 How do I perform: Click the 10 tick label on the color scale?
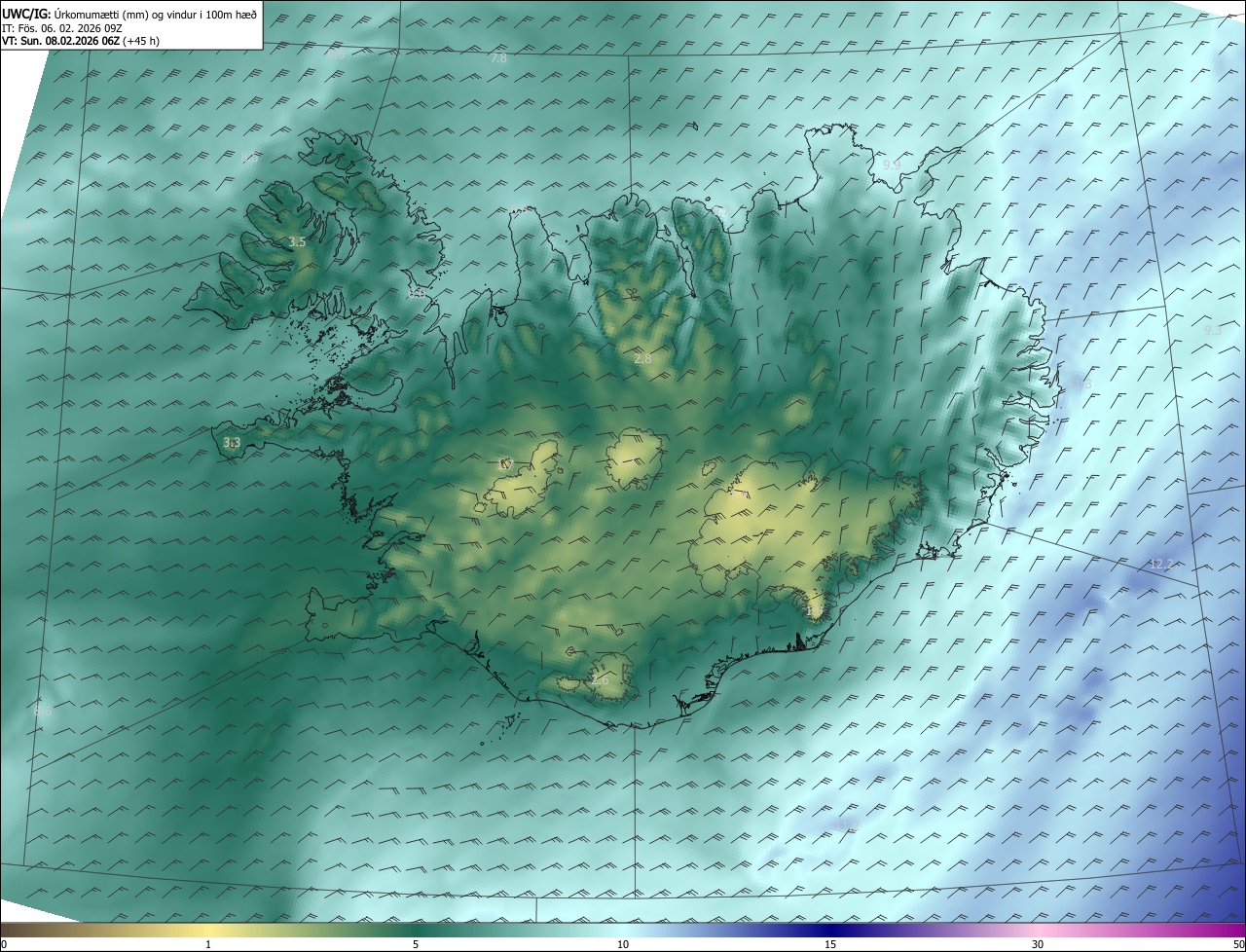pyautogui.click(x=623, y=944)
